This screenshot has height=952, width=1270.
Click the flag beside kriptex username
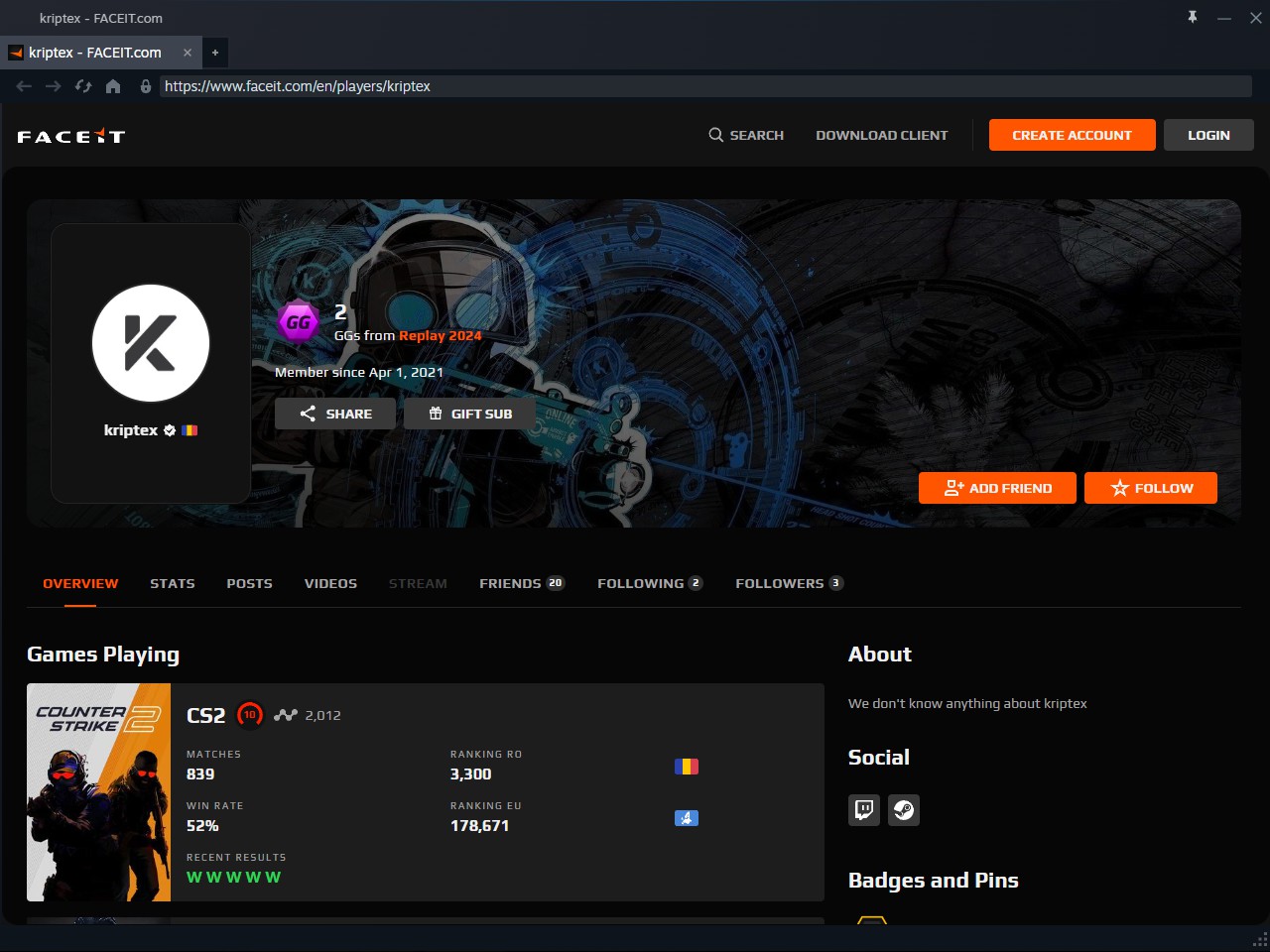190,430
